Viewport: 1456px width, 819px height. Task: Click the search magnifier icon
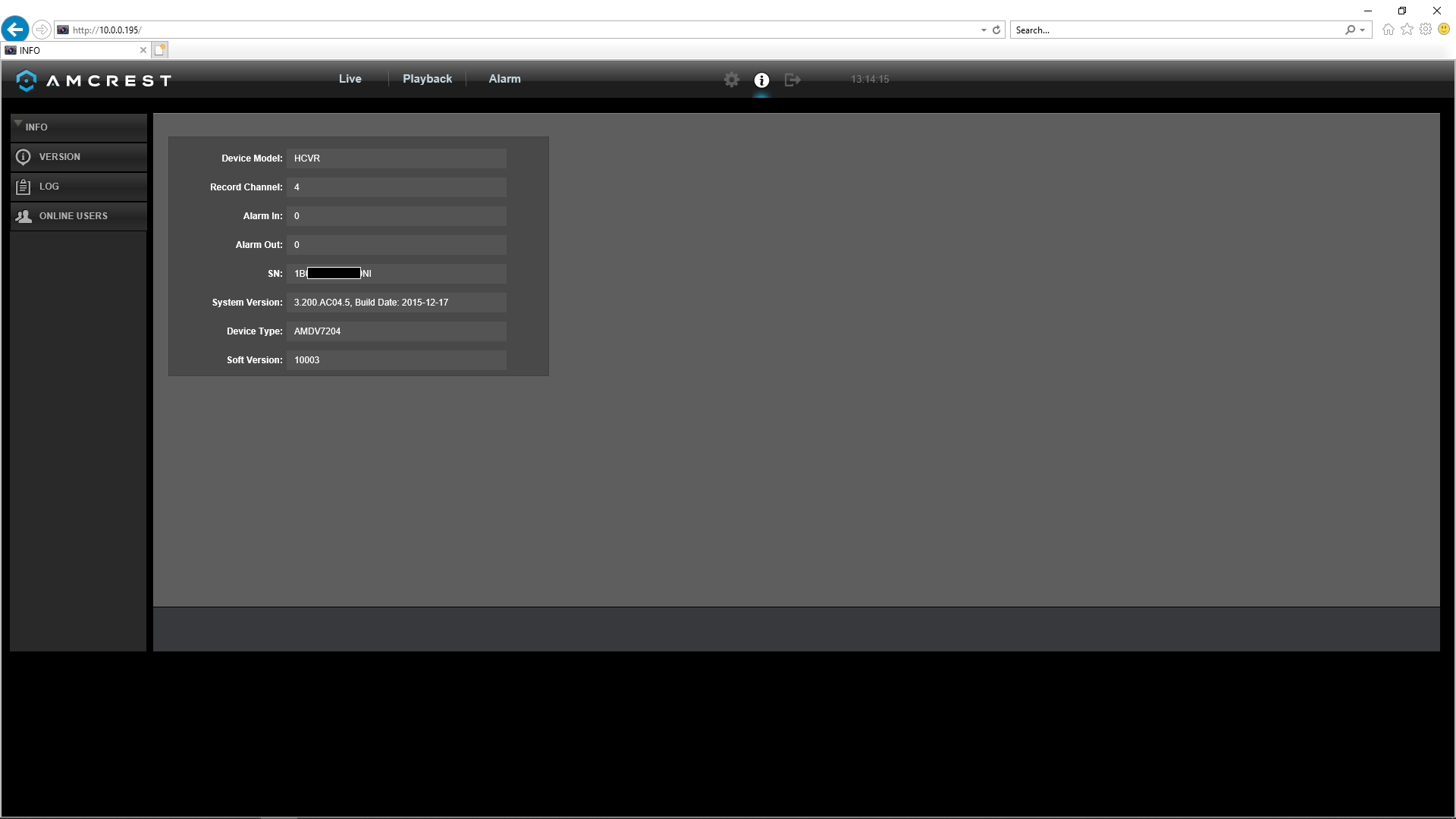(x=1350, y=30)
